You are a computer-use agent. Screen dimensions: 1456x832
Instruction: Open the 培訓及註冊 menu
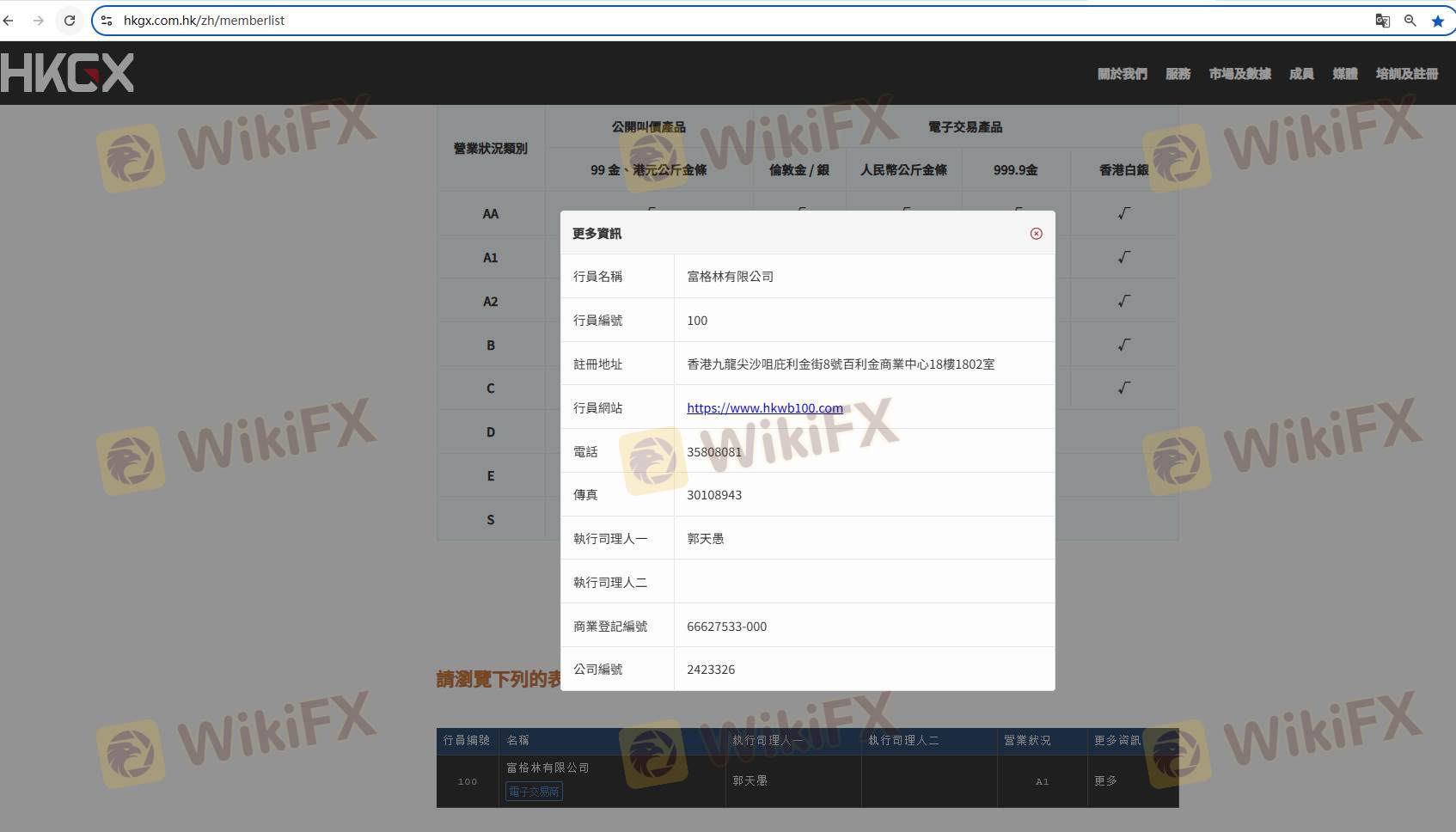pos(1407,74)
